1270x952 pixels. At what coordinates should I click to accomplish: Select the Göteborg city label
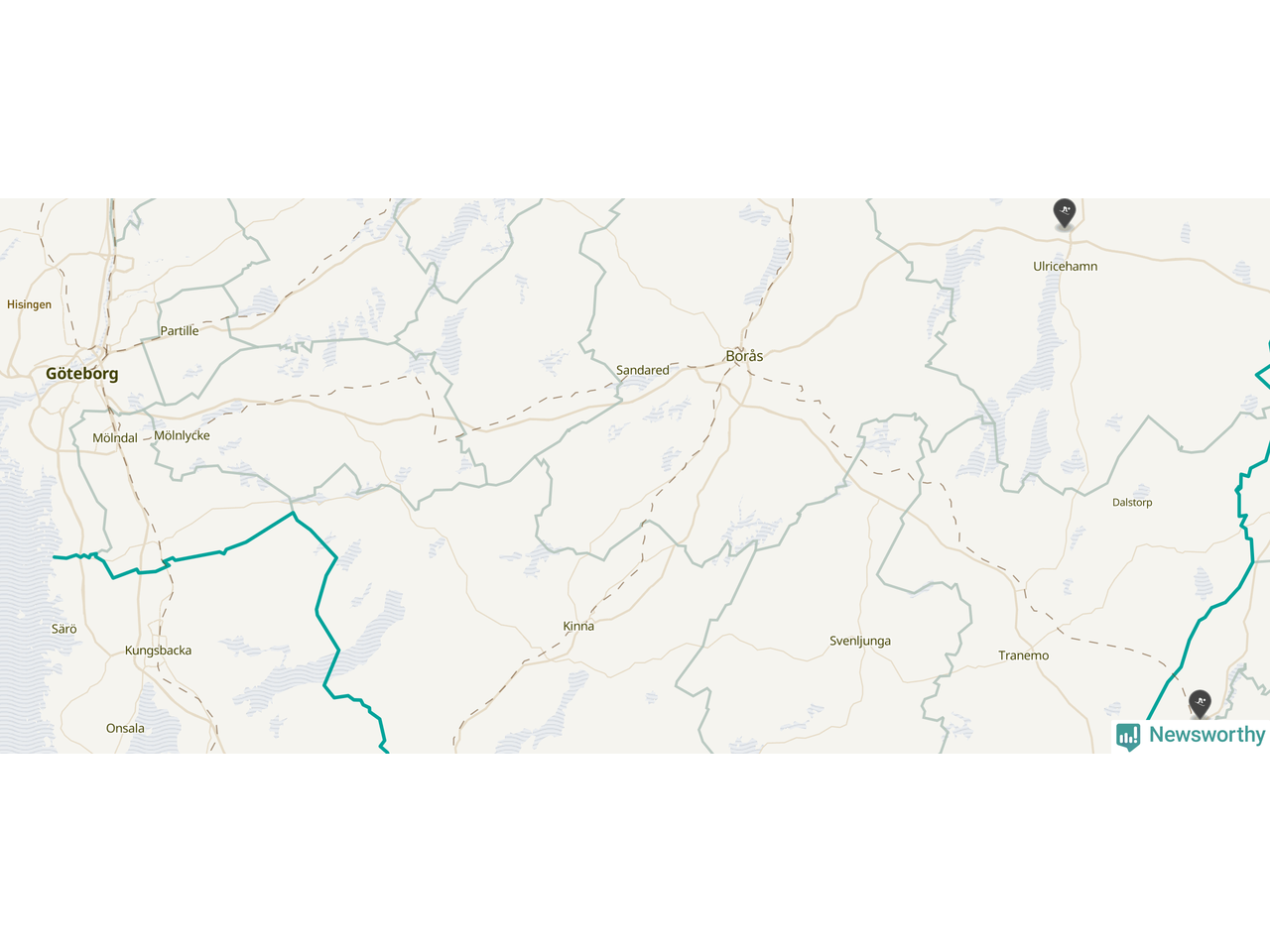82,374
